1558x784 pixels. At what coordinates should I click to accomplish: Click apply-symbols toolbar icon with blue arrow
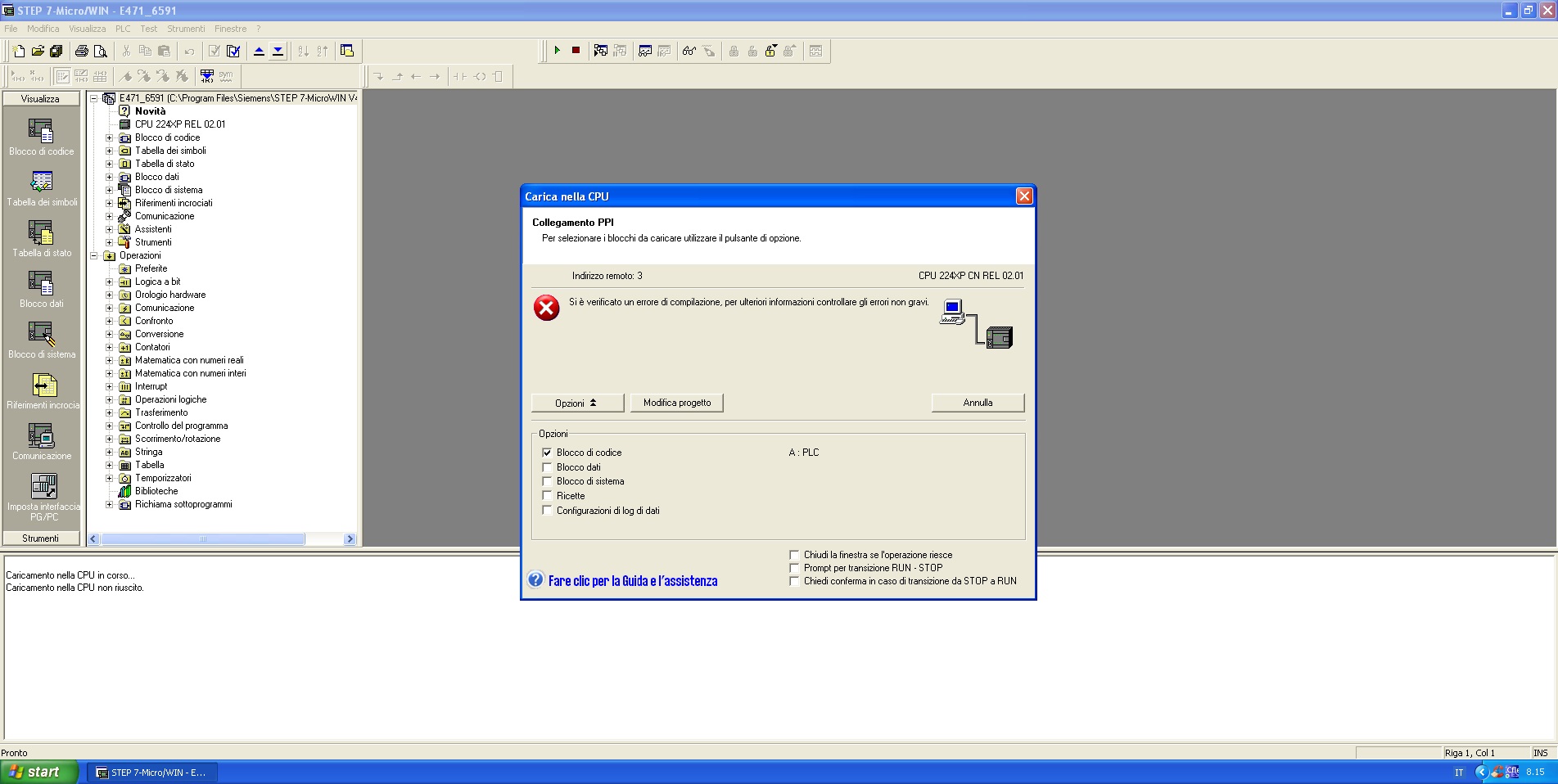tap(207, 76)
